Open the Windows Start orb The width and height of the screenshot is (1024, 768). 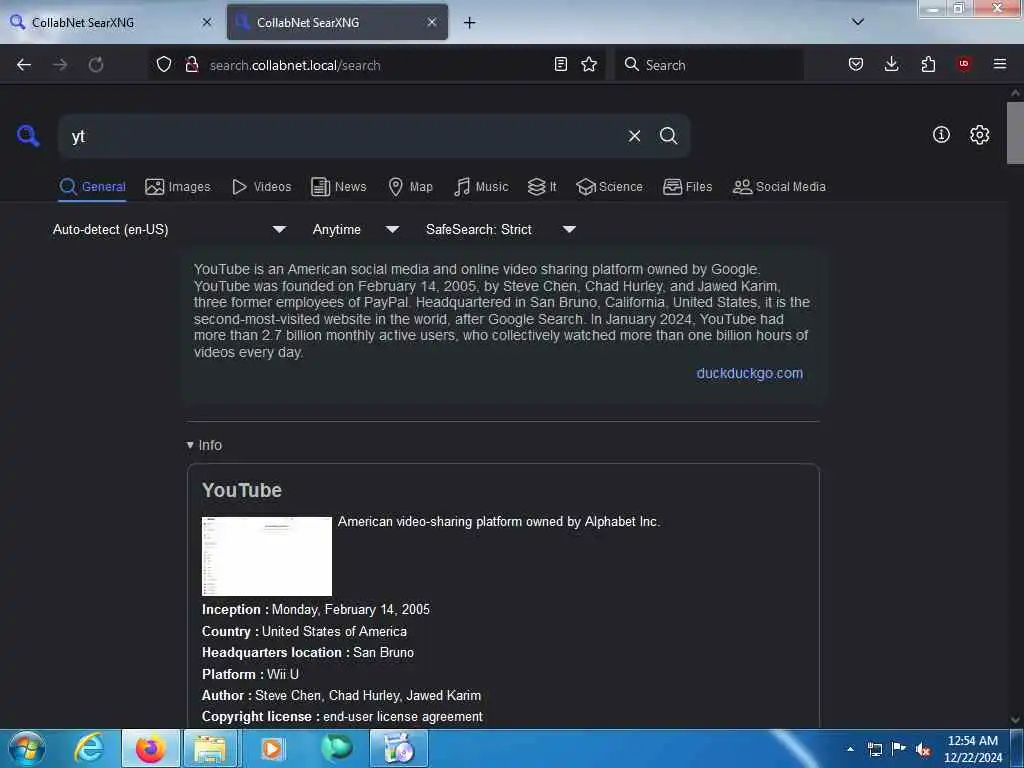pos(27,748)
